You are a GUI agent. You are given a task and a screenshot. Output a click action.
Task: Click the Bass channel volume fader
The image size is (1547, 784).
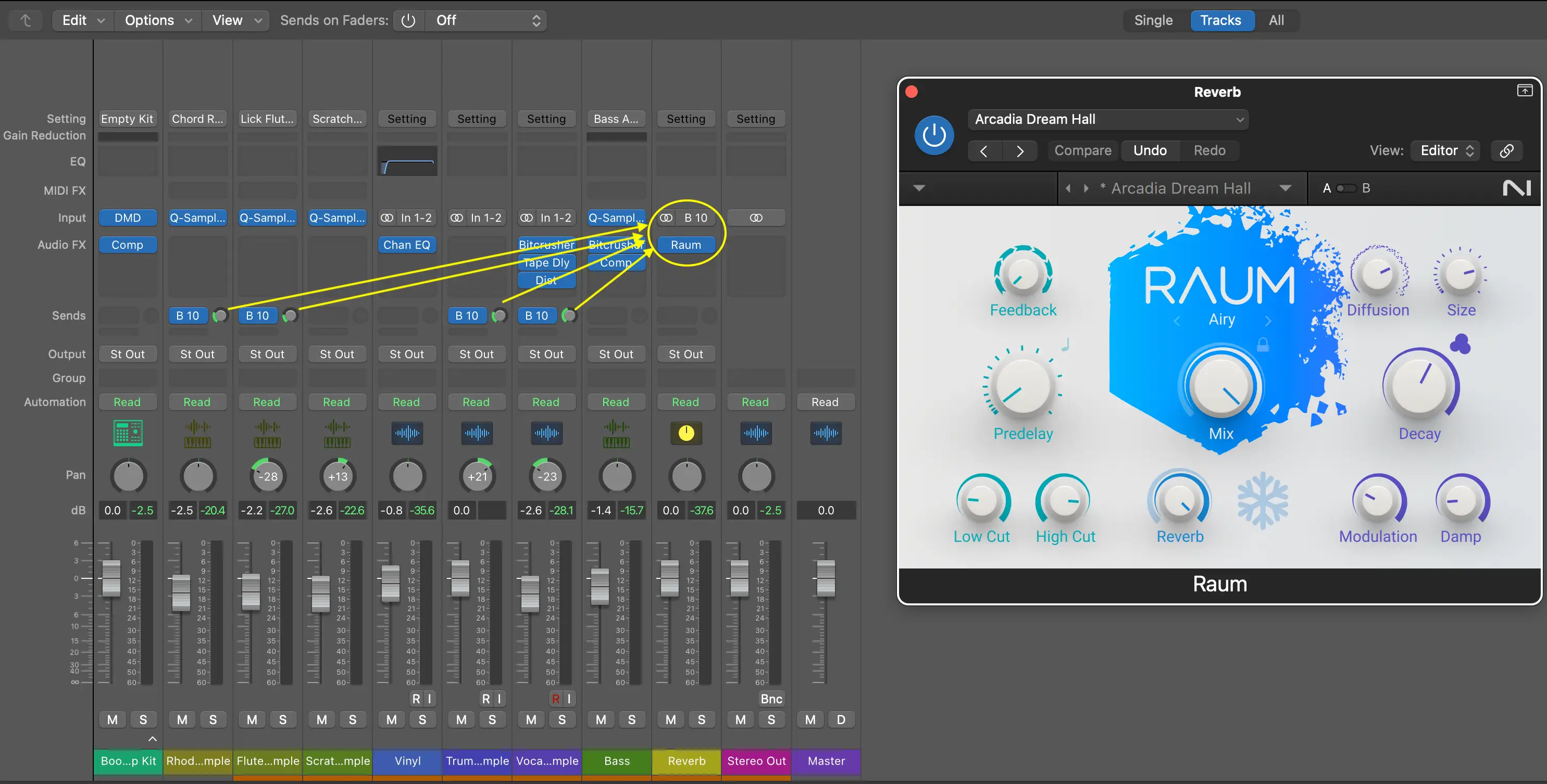600,587
